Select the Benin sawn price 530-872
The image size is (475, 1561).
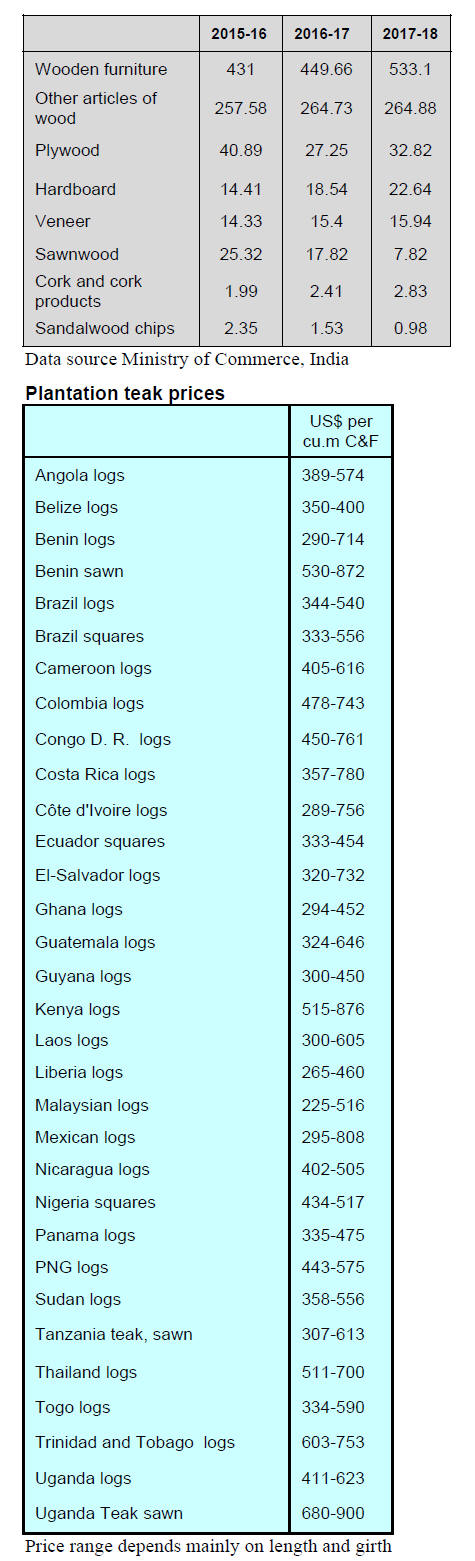(x=333, y=571)
